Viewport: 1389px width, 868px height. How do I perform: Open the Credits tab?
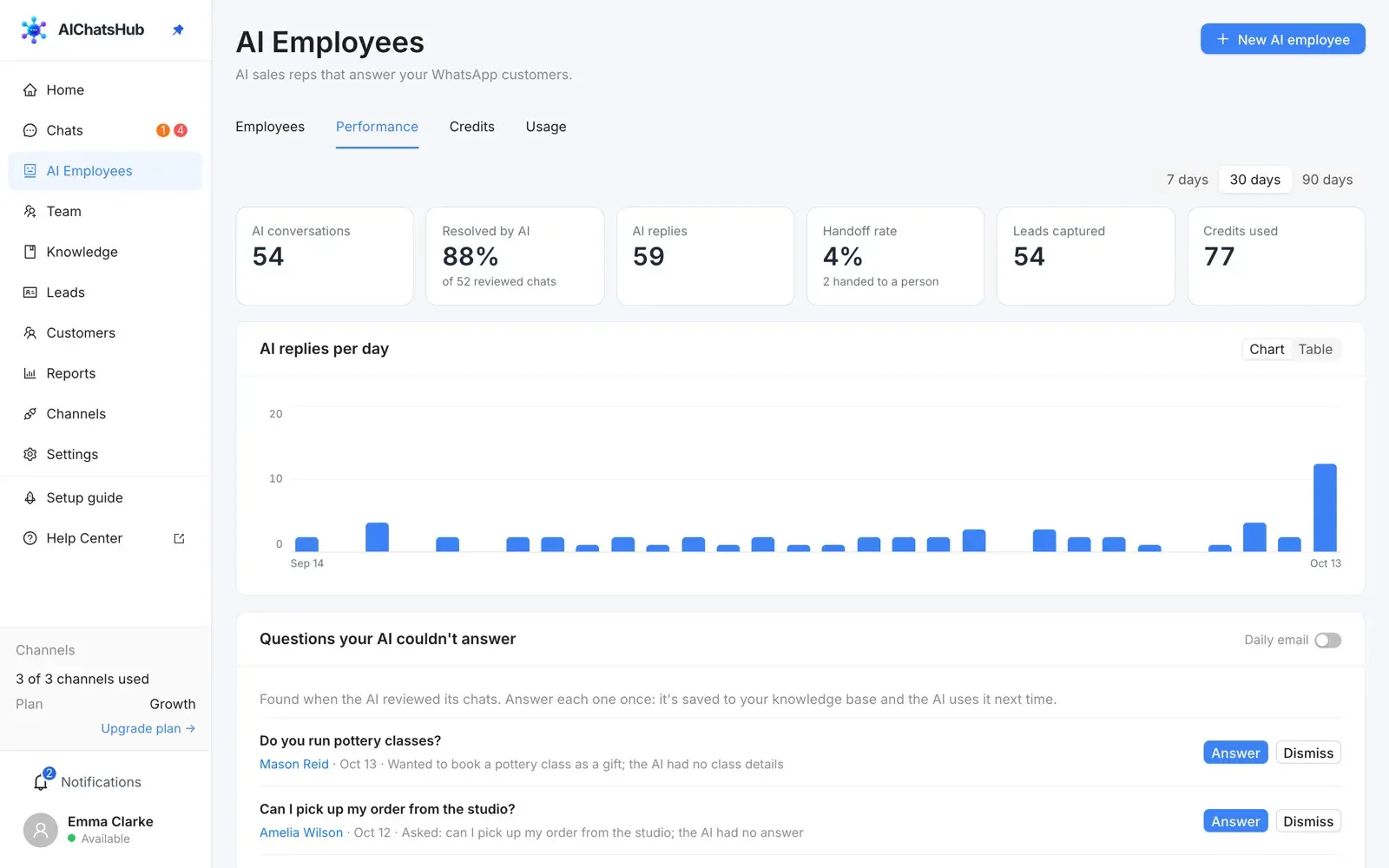472,127
